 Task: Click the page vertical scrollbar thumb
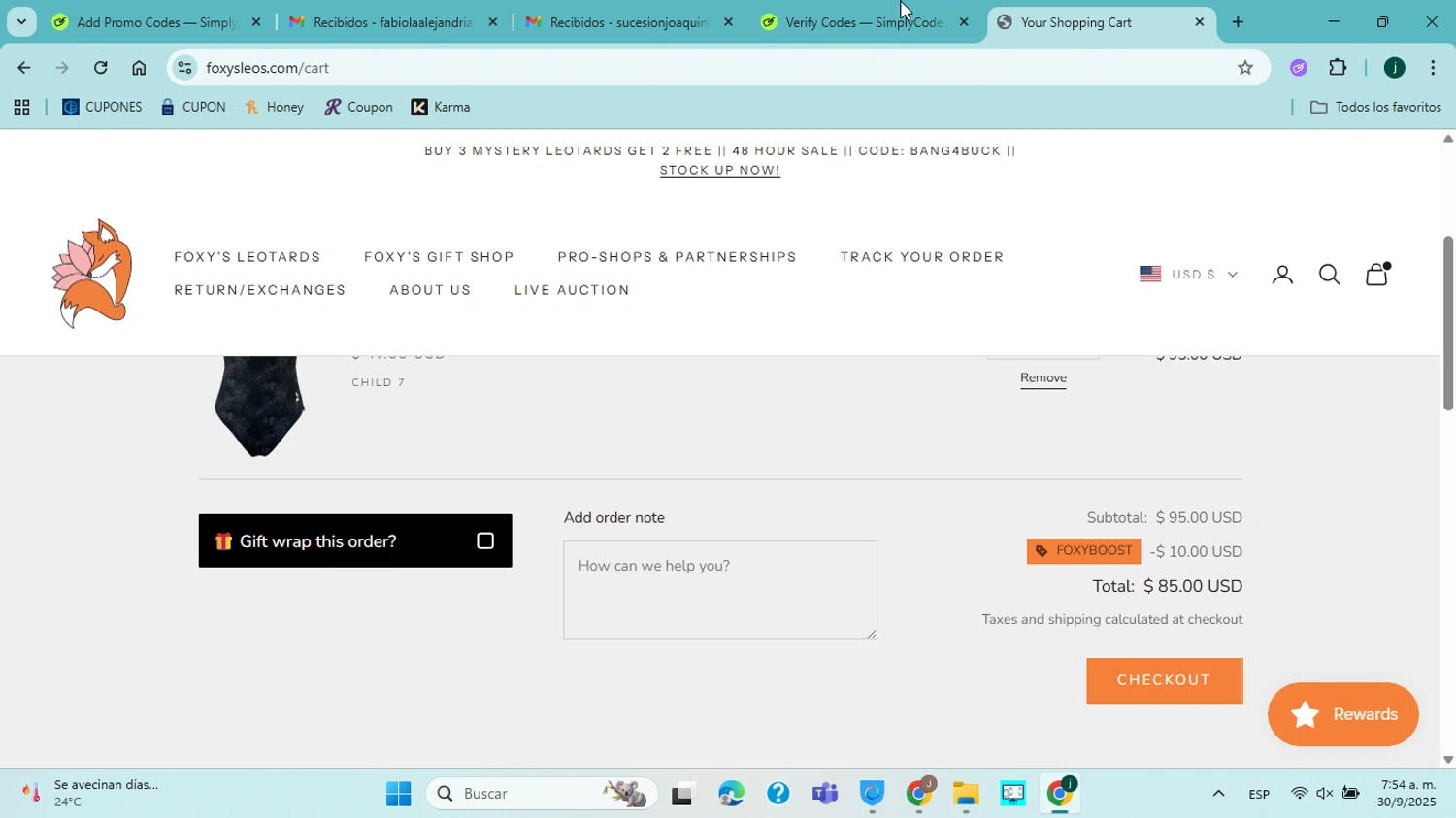point(1447,323)
